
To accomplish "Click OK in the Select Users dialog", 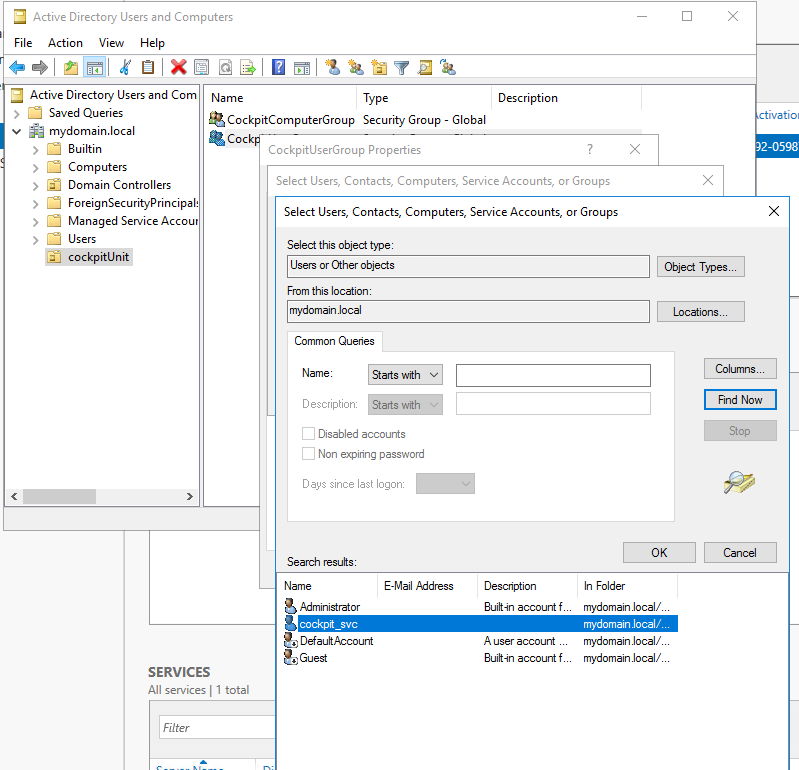I will point(659,552).
